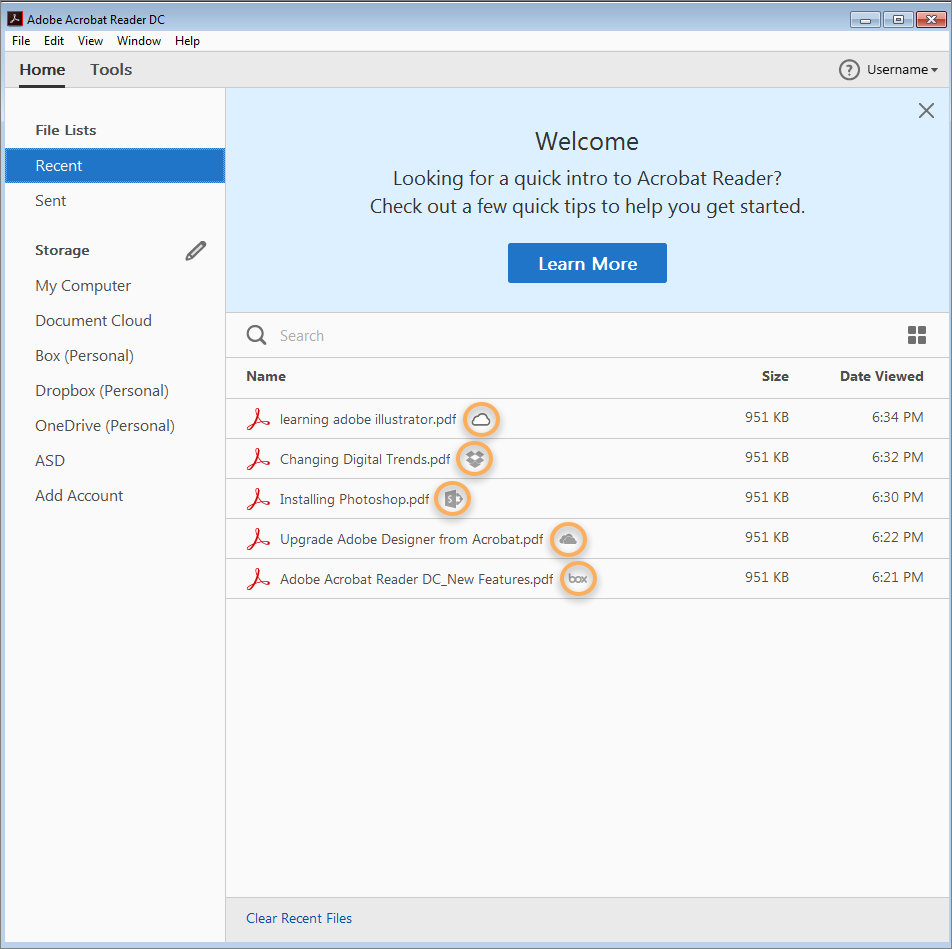The height and width of the screenshot is (949, 952).
Task: Click SharePoint icon beside Installing Photoshop.pdf
Action: 453,499
